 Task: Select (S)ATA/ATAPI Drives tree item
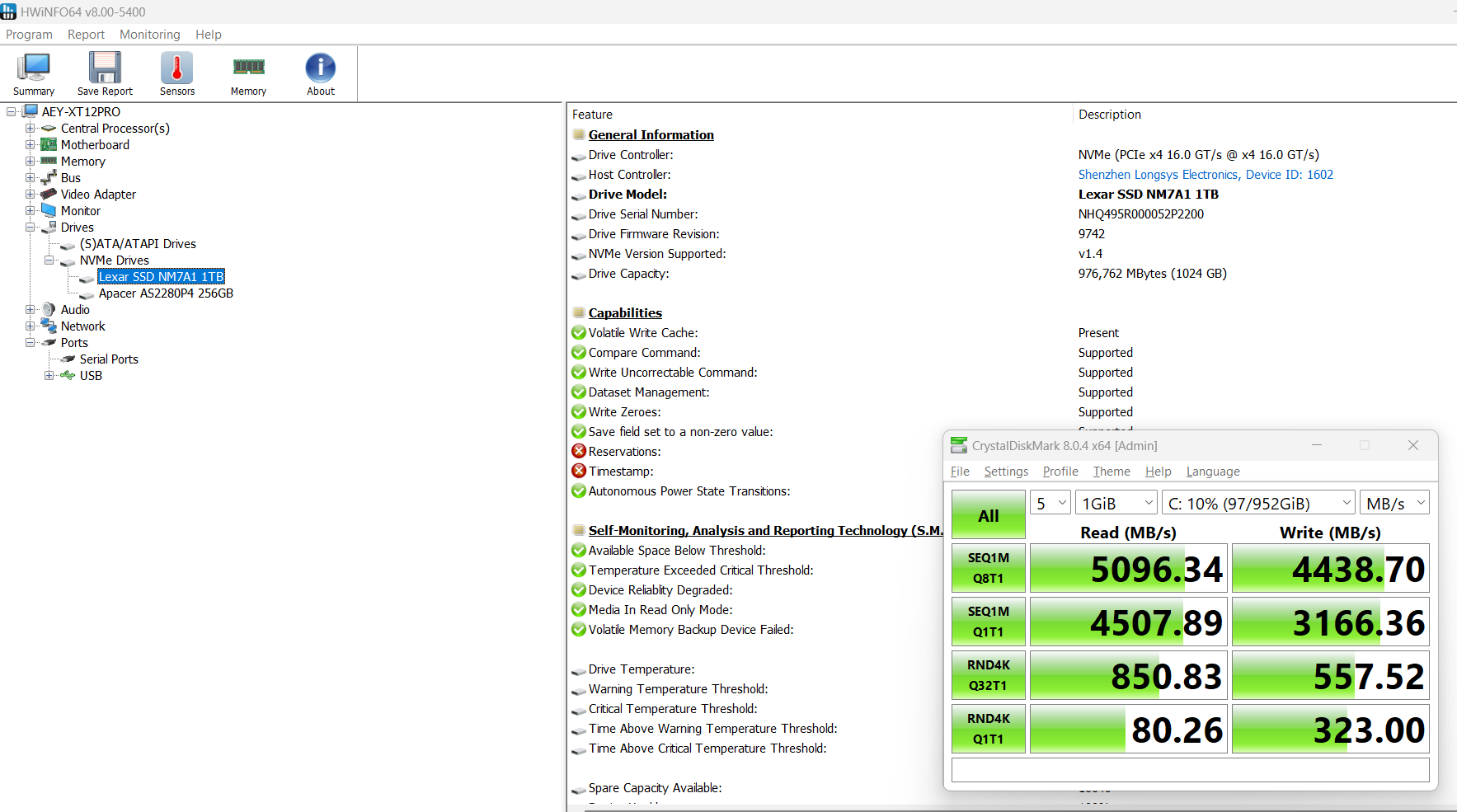click(138, 244)
